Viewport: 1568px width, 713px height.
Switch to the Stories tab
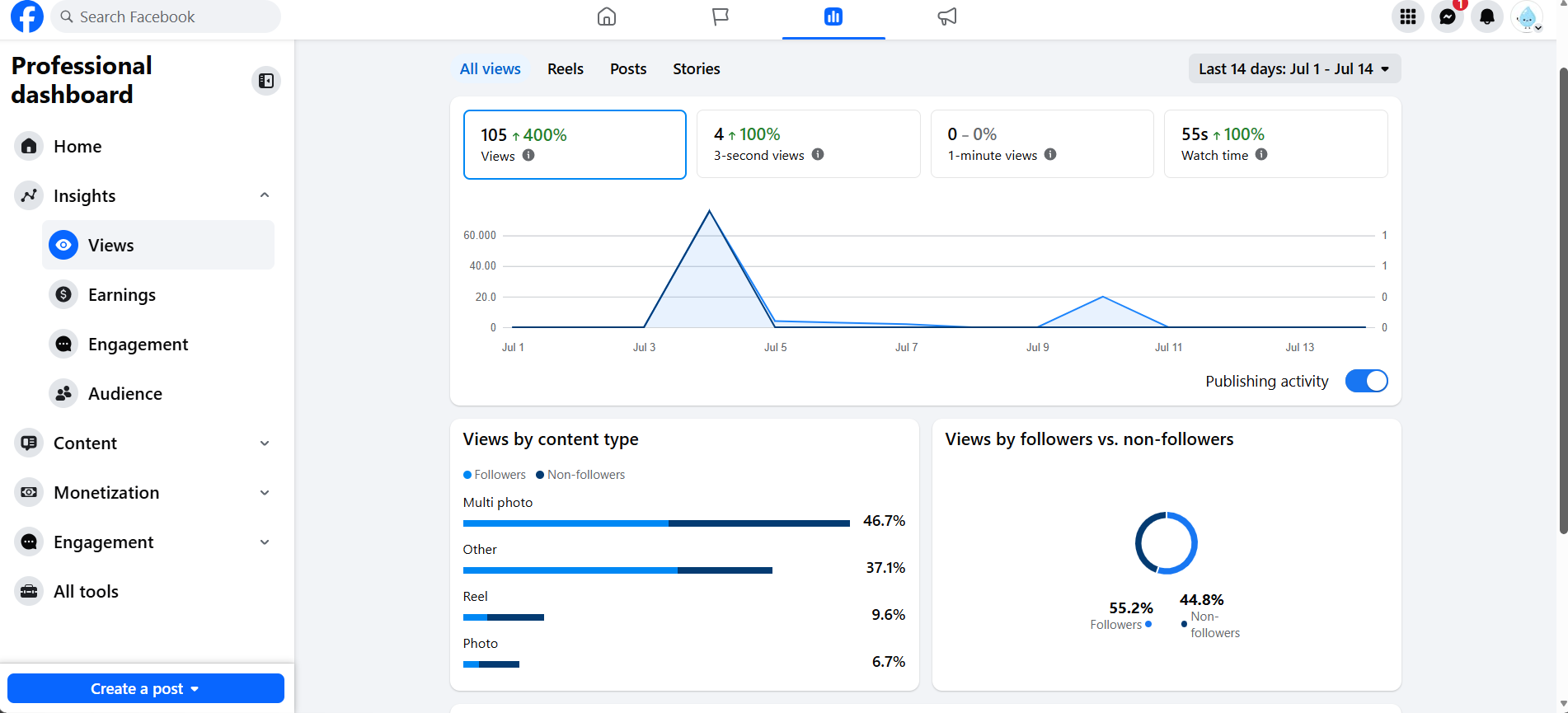click(x=697, y=69)
